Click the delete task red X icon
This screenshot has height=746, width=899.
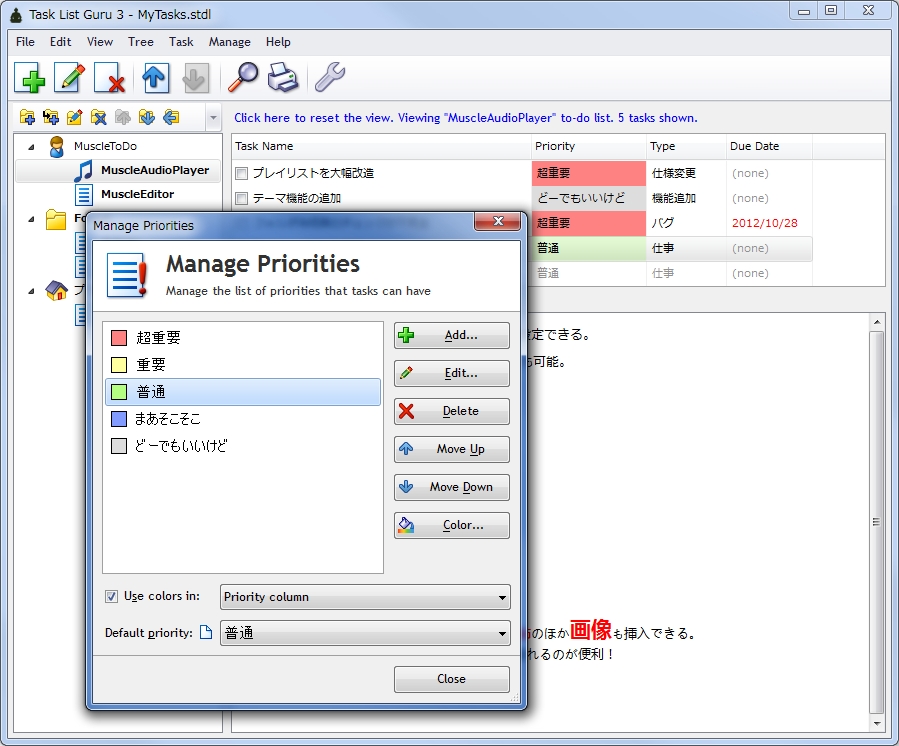click(110, 77)
